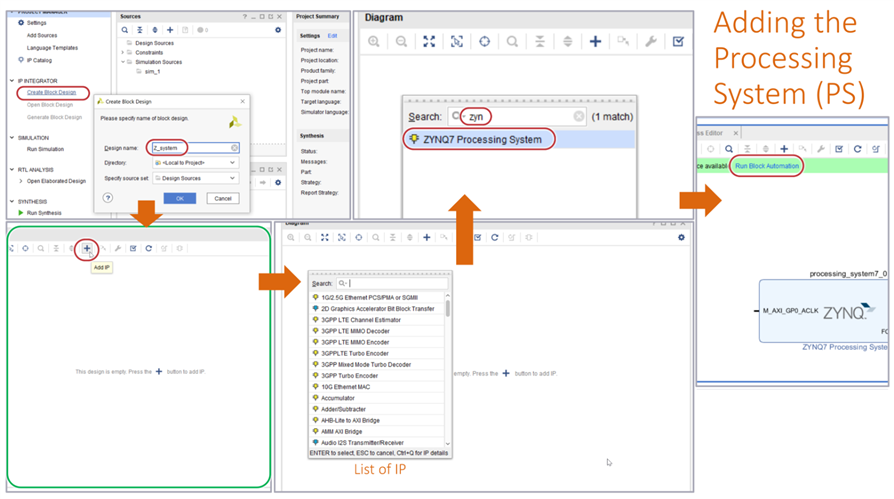Screen dimensions: 894x499
Task: Click the validate design checkbox icon in top Diagram toolbar
Action: point(679,42)
